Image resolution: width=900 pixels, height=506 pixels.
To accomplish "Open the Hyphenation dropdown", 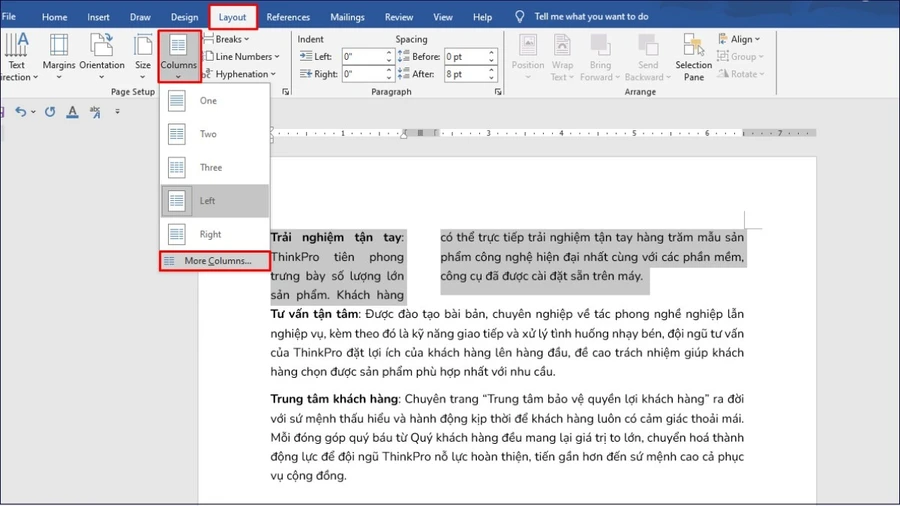I will click(240, 74).
